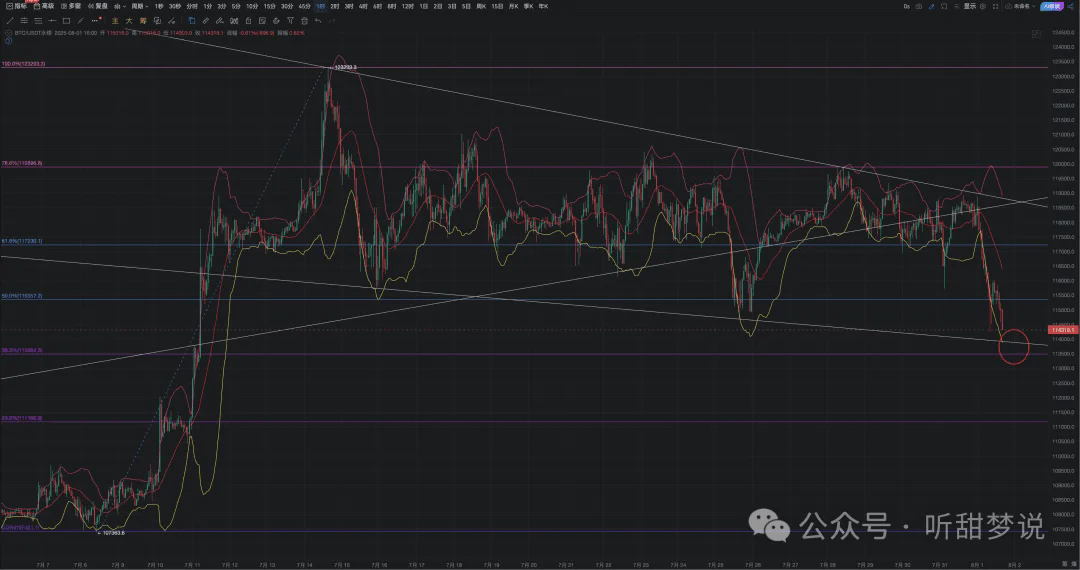Click the 主 indicator icon
Image resolution: width=1080 pixels, height=570 pixels.
coord(115,21)
